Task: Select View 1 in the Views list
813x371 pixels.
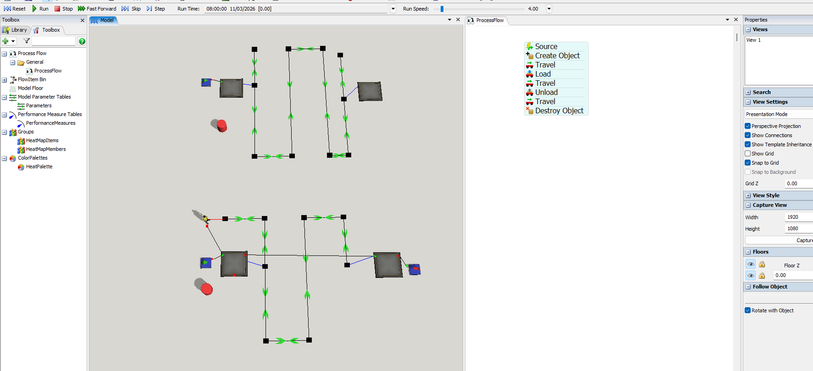Action: pyautogui.click(x=753, y=40)
